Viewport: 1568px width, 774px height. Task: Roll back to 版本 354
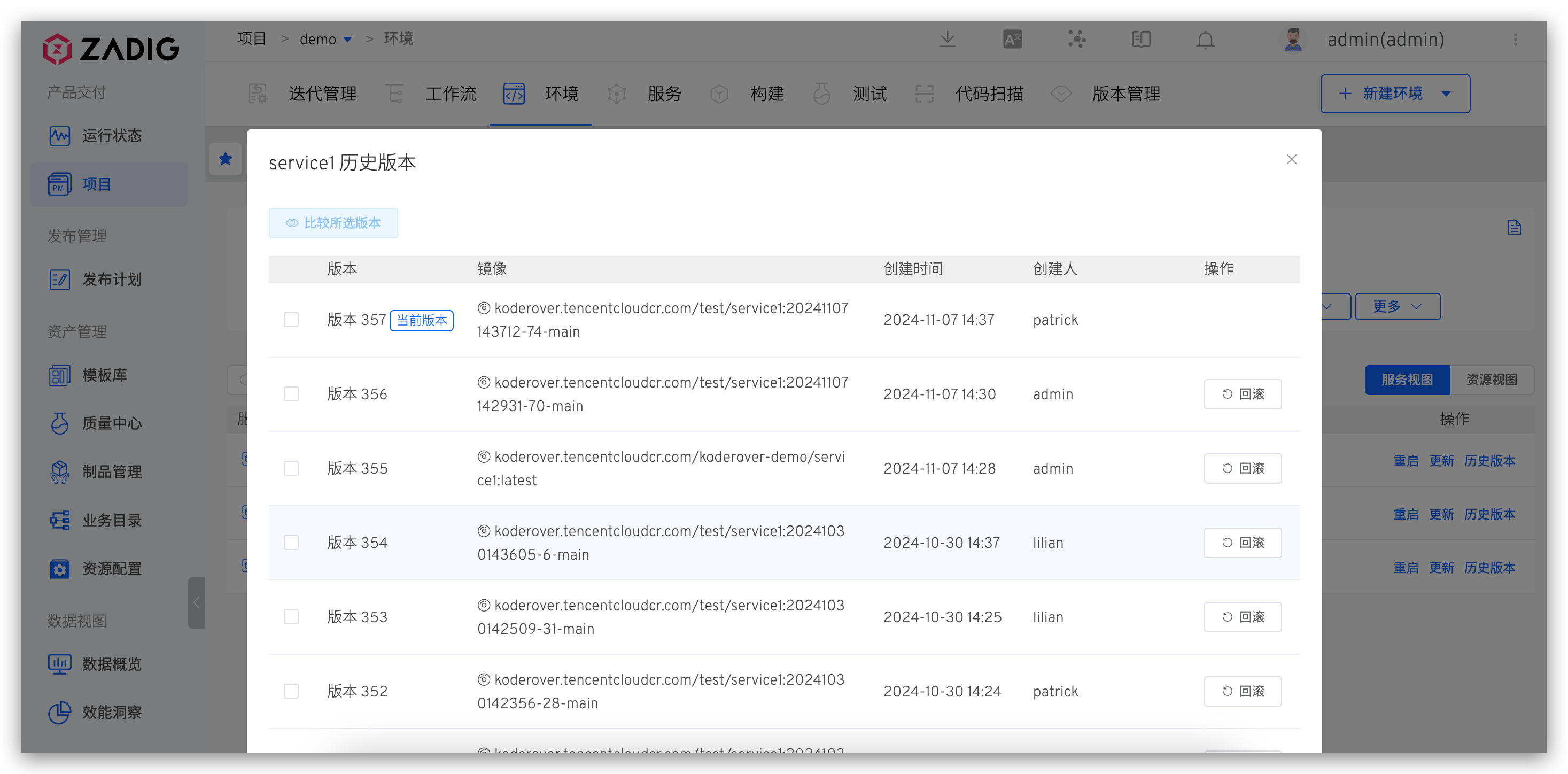coord(1243,543)
